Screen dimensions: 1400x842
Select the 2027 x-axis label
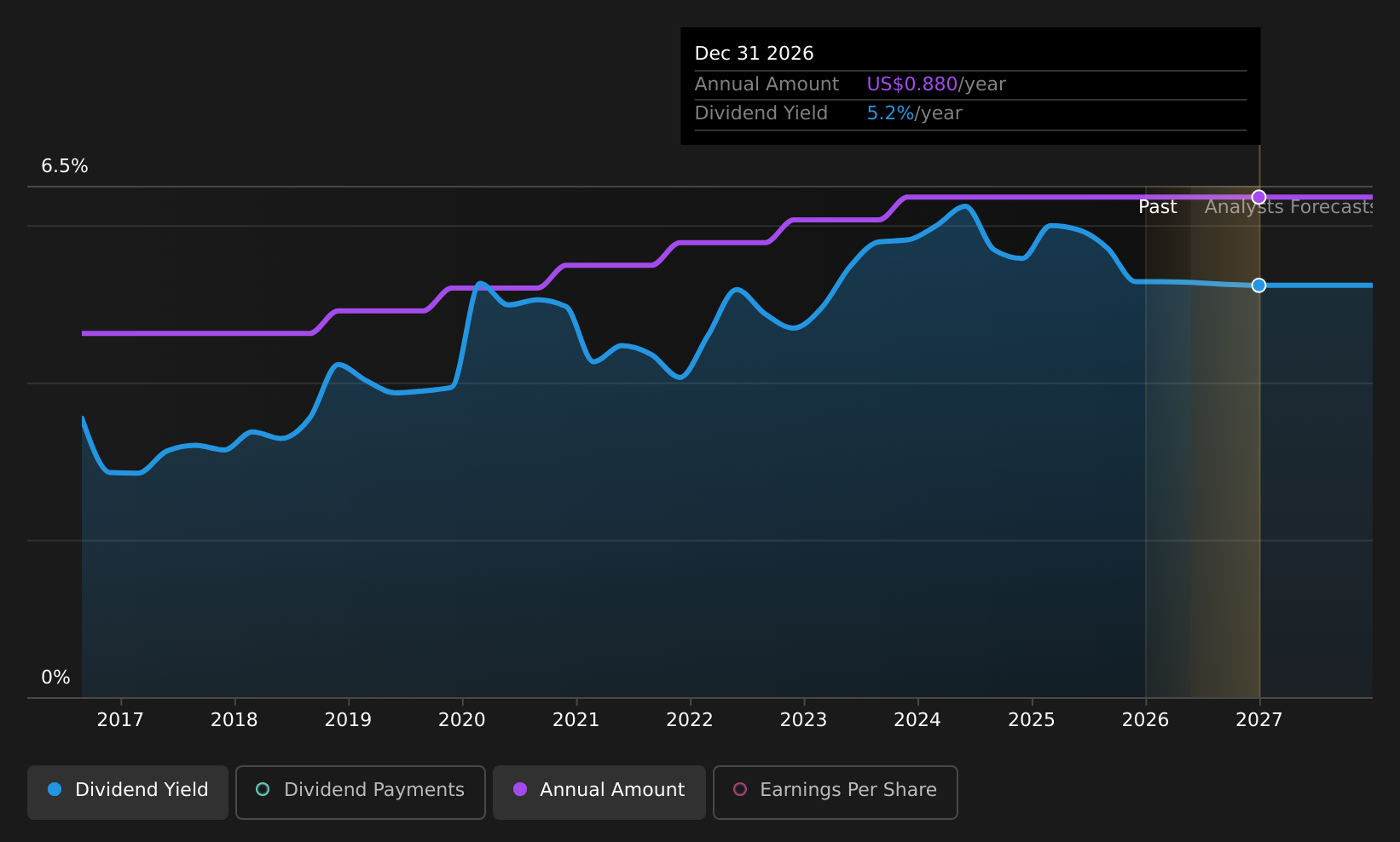pos(1259,720)
